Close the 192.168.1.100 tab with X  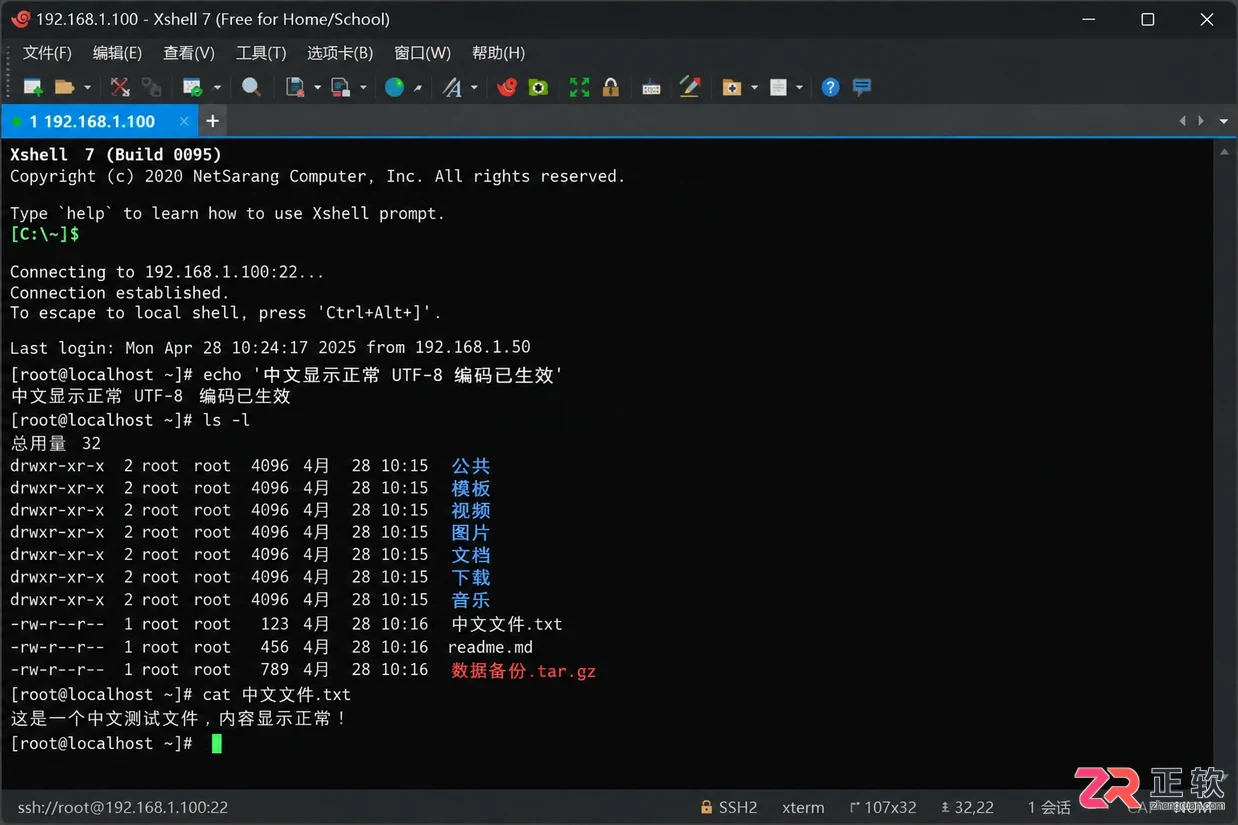click(184, 121)
